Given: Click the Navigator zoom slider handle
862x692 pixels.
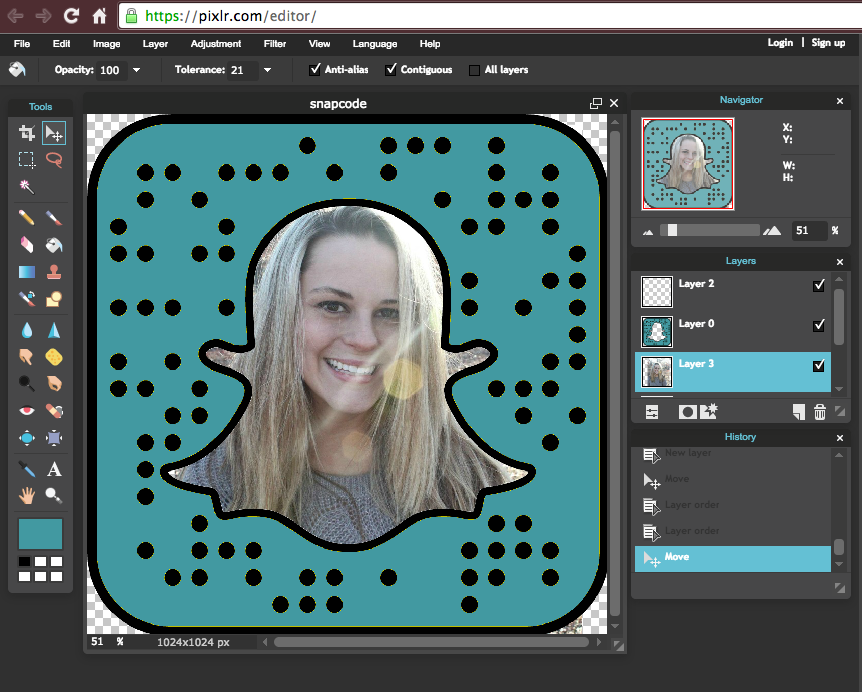Looking at the screenshot, I should pyautogui.click(x=672, y=230).
